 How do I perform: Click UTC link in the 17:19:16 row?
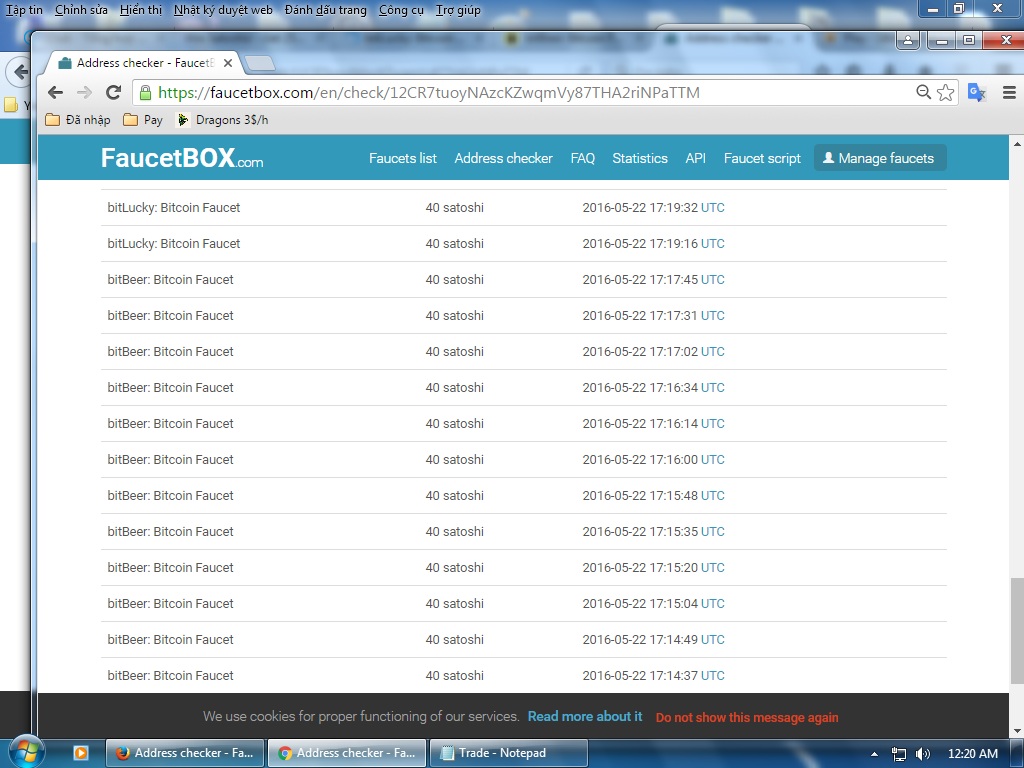tap(712, 244)
